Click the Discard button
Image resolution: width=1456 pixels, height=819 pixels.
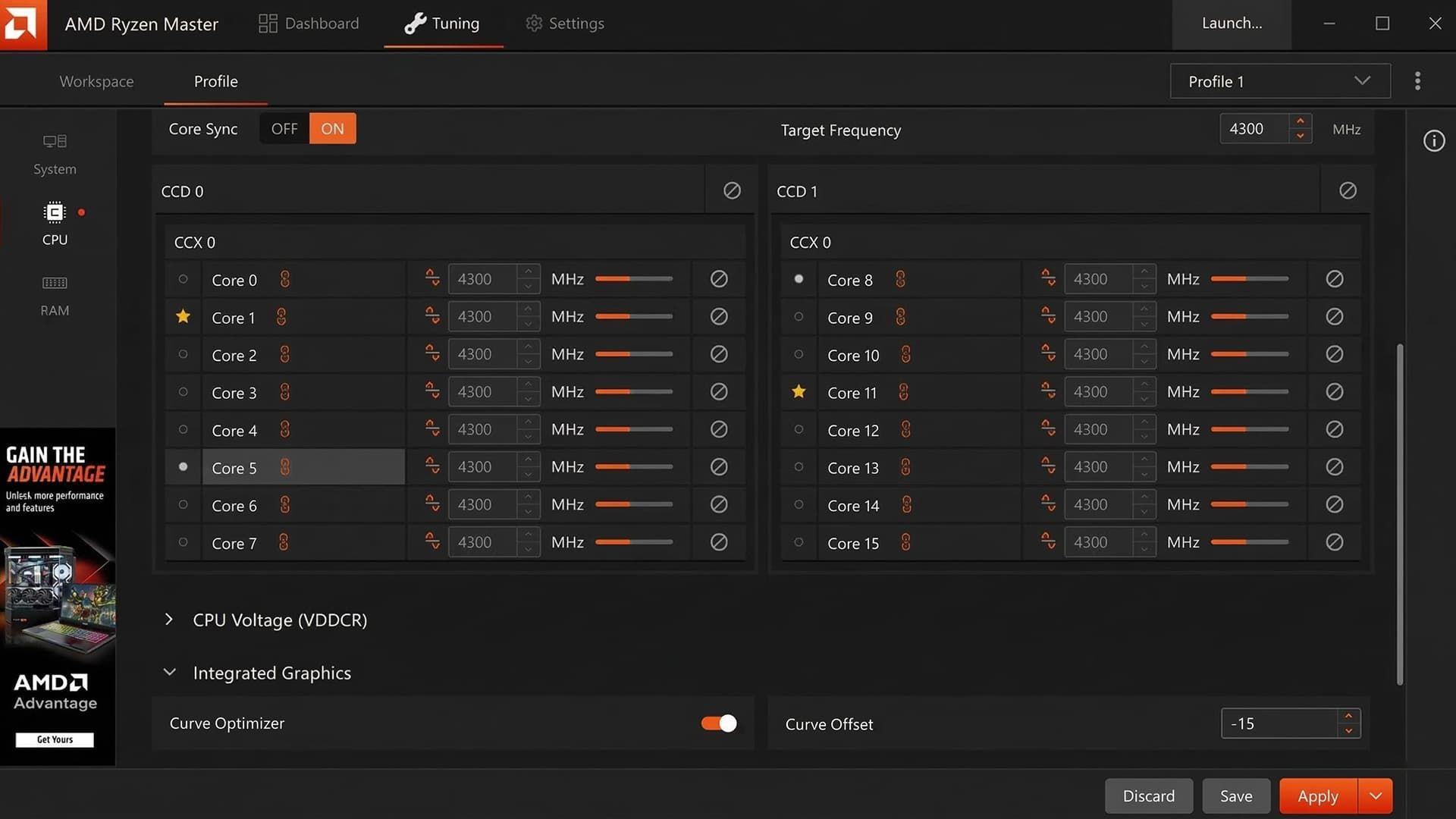(1148, 795)
